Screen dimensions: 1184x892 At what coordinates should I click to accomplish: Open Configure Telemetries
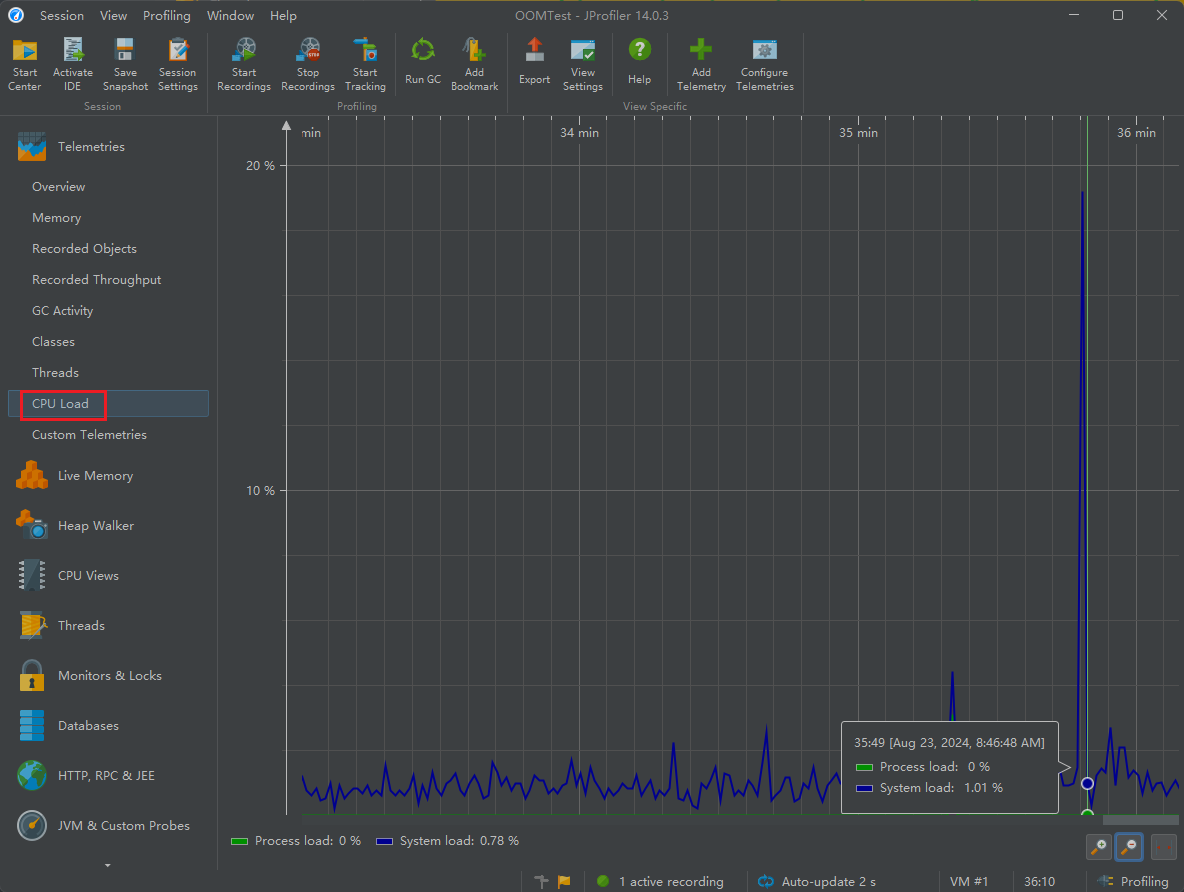pos(765,65)
